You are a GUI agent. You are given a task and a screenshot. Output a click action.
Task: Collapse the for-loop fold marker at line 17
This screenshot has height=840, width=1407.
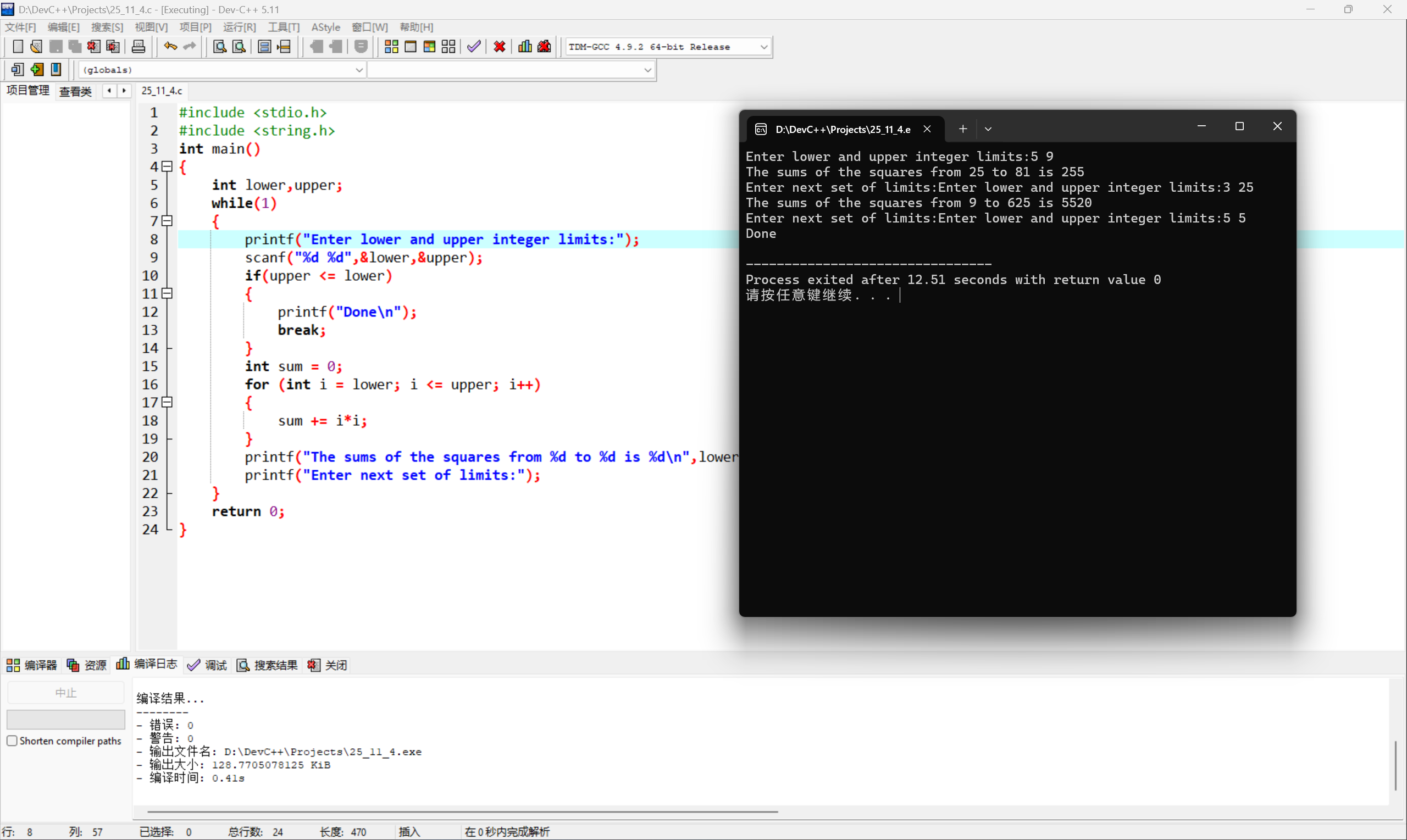pyautogui.click(x=167, y=403)
